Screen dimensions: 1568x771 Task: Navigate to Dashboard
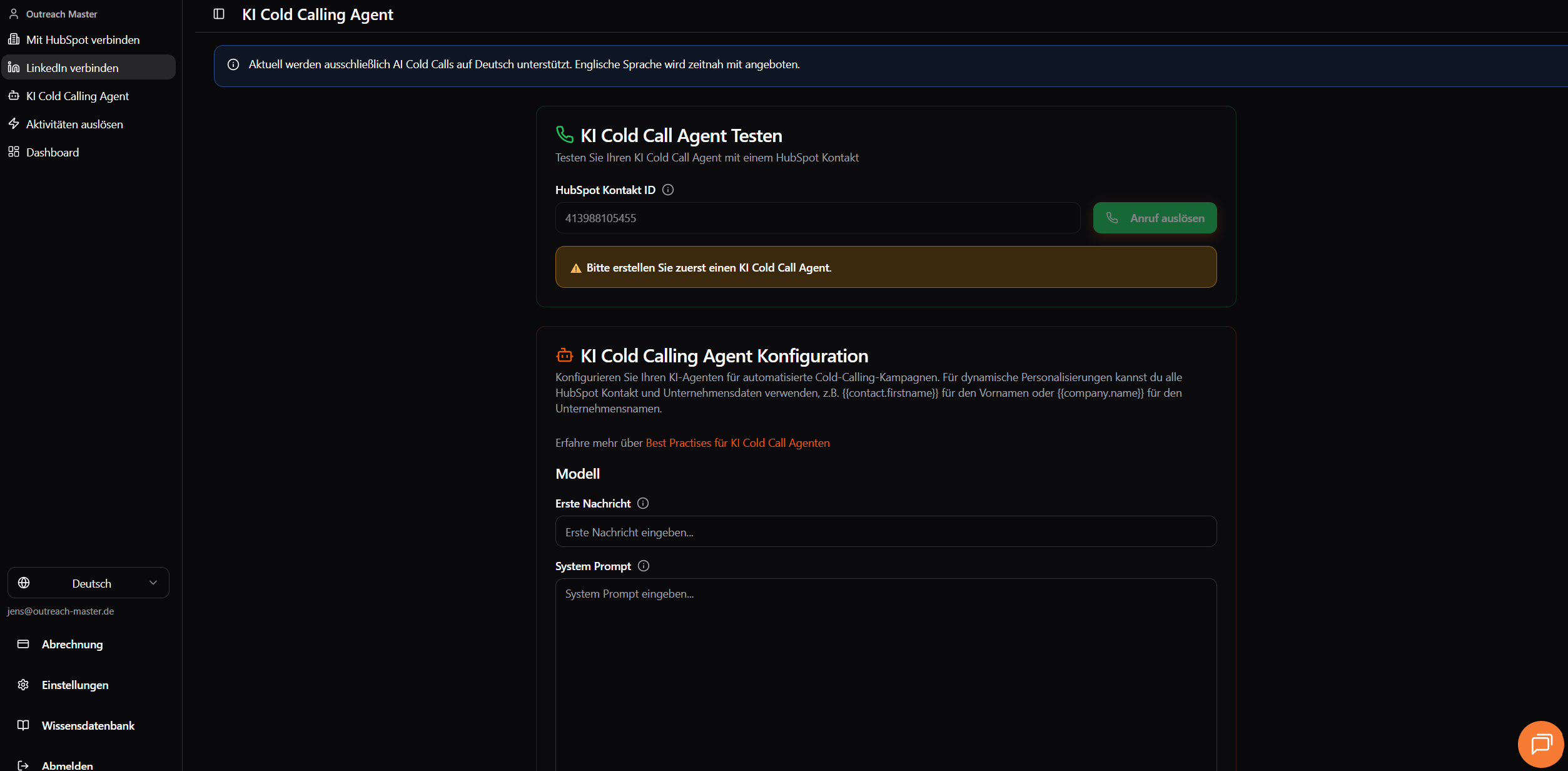pos(52,152)
